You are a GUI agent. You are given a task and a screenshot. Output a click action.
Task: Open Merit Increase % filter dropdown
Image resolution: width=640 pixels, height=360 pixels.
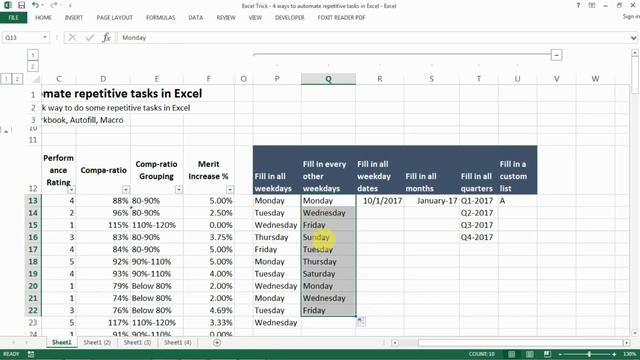(230, 189)
